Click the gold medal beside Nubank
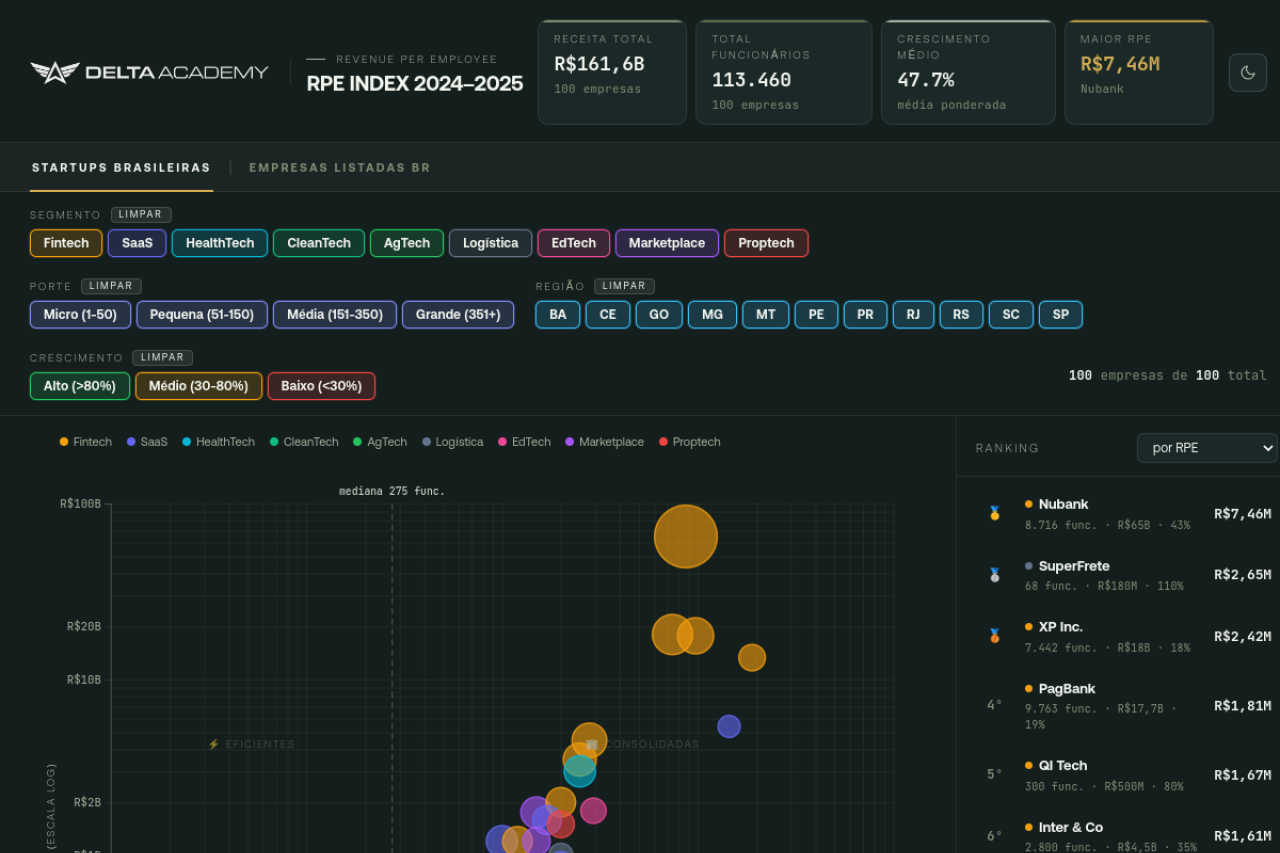The height and width of the screenshot is (853, 1280). (x=994, y=513)
